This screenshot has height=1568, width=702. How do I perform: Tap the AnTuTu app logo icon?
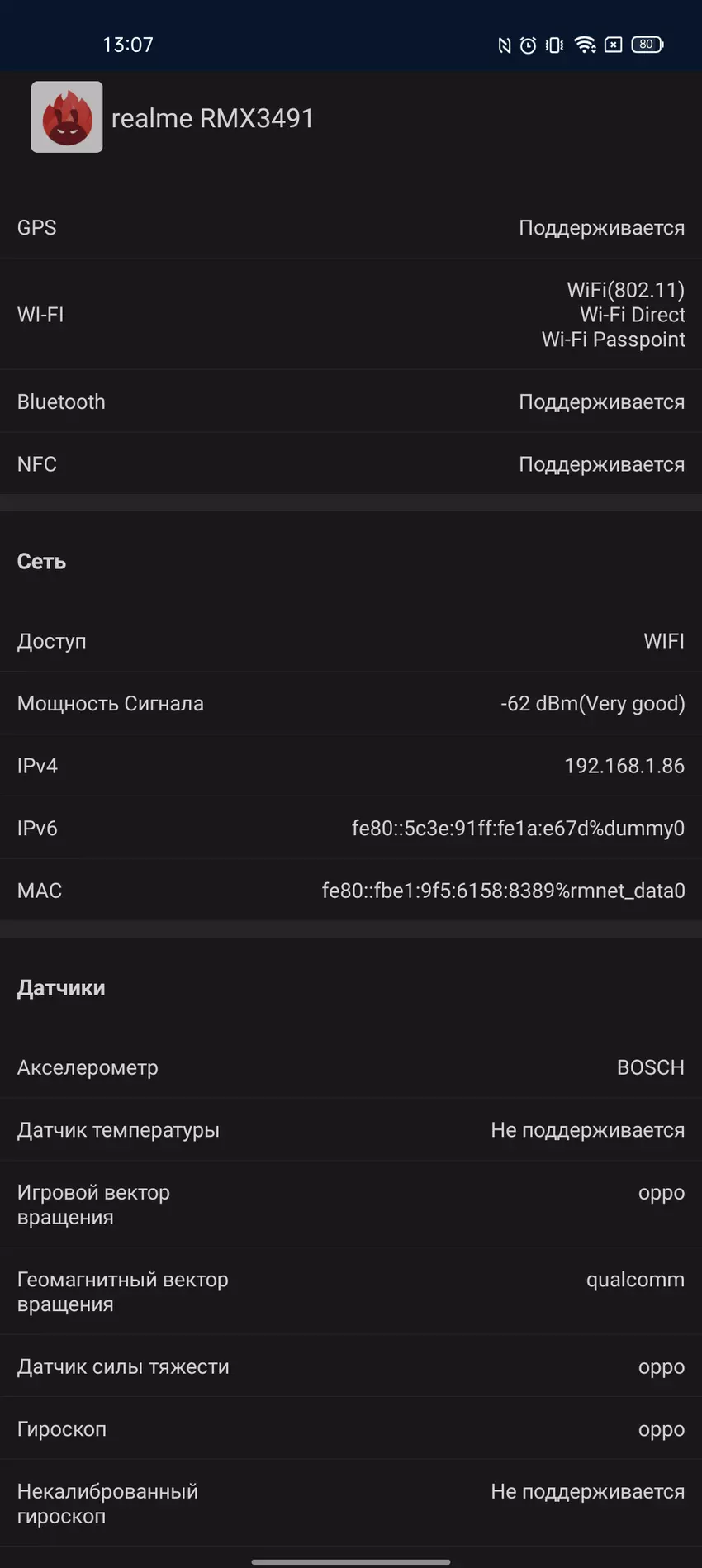click(x=67, y=117)
